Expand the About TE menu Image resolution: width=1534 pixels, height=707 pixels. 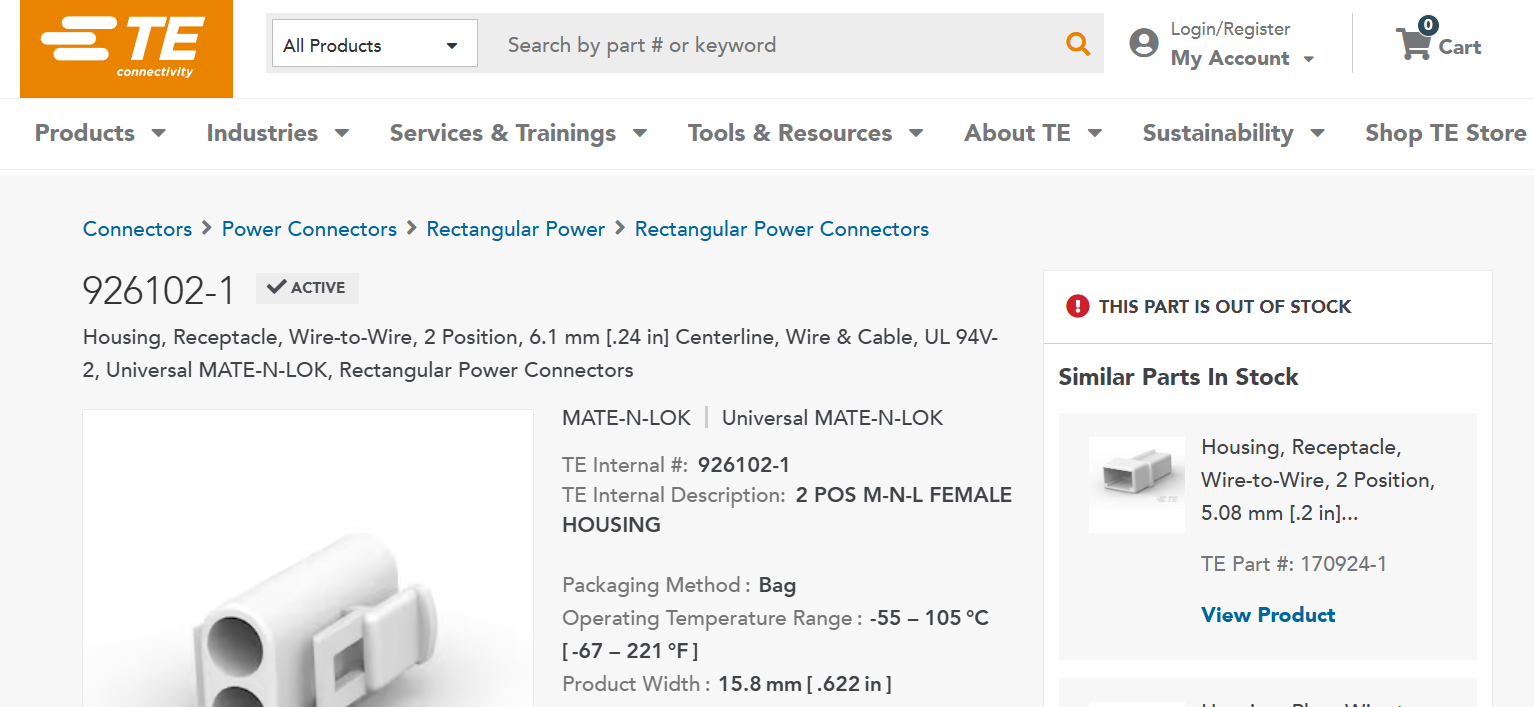pos(1033,133)
